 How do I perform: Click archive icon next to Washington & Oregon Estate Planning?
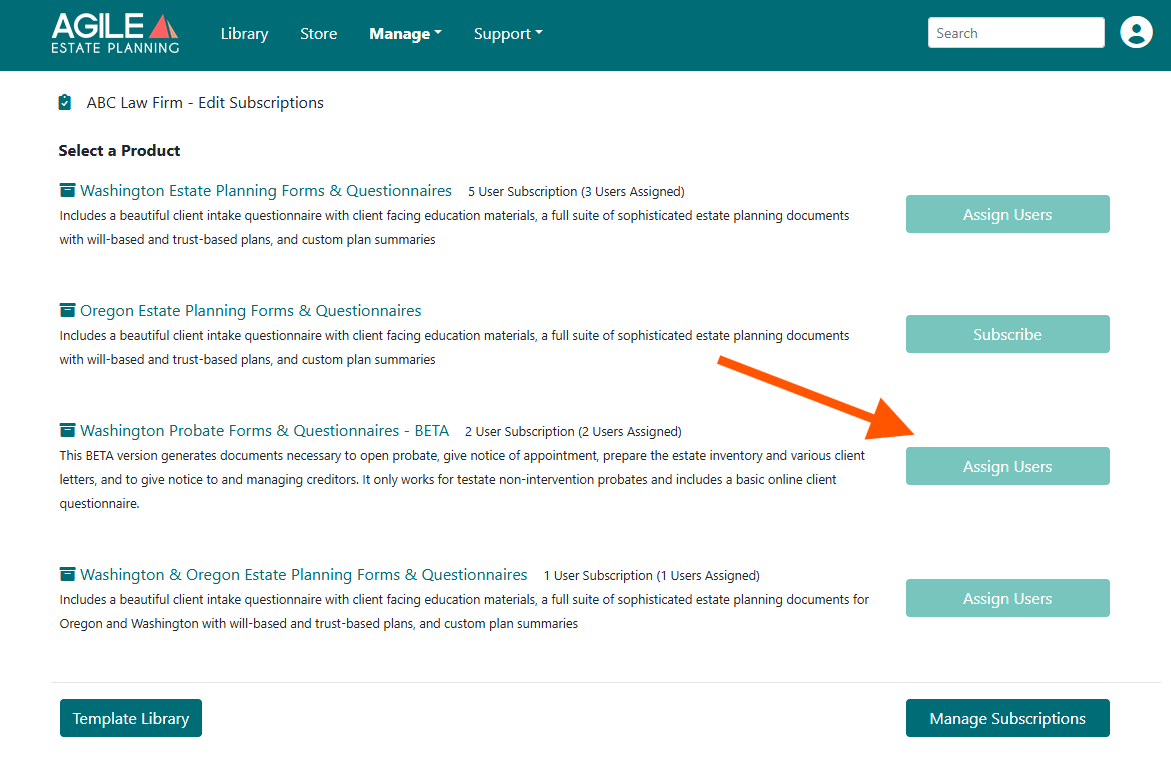coord(67,574)
